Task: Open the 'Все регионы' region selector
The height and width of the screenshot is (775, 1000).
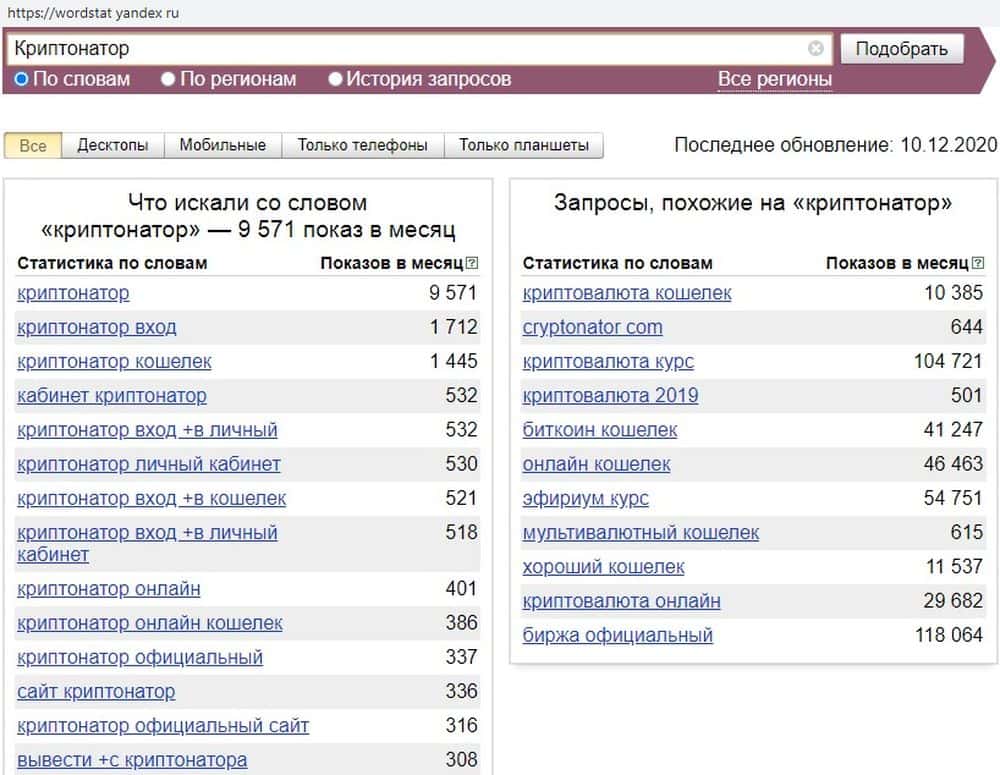Action: 774,80
